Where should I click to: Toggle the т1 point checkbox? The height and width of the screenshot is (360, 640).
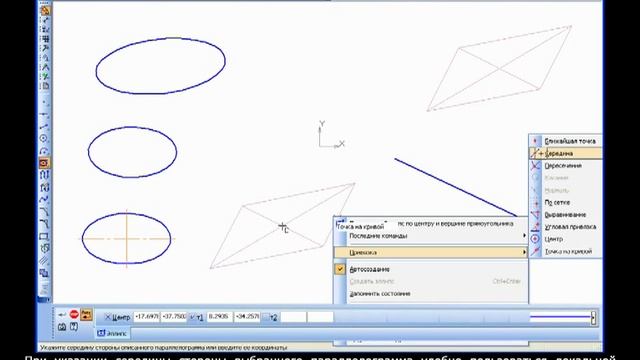tap(193, 317)
